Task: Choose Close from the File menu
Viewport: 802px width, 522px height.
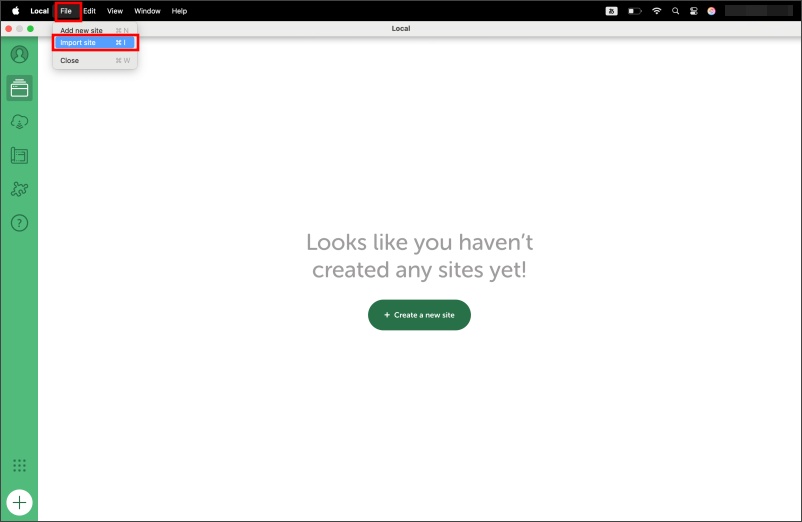Action: pos(95,60)
